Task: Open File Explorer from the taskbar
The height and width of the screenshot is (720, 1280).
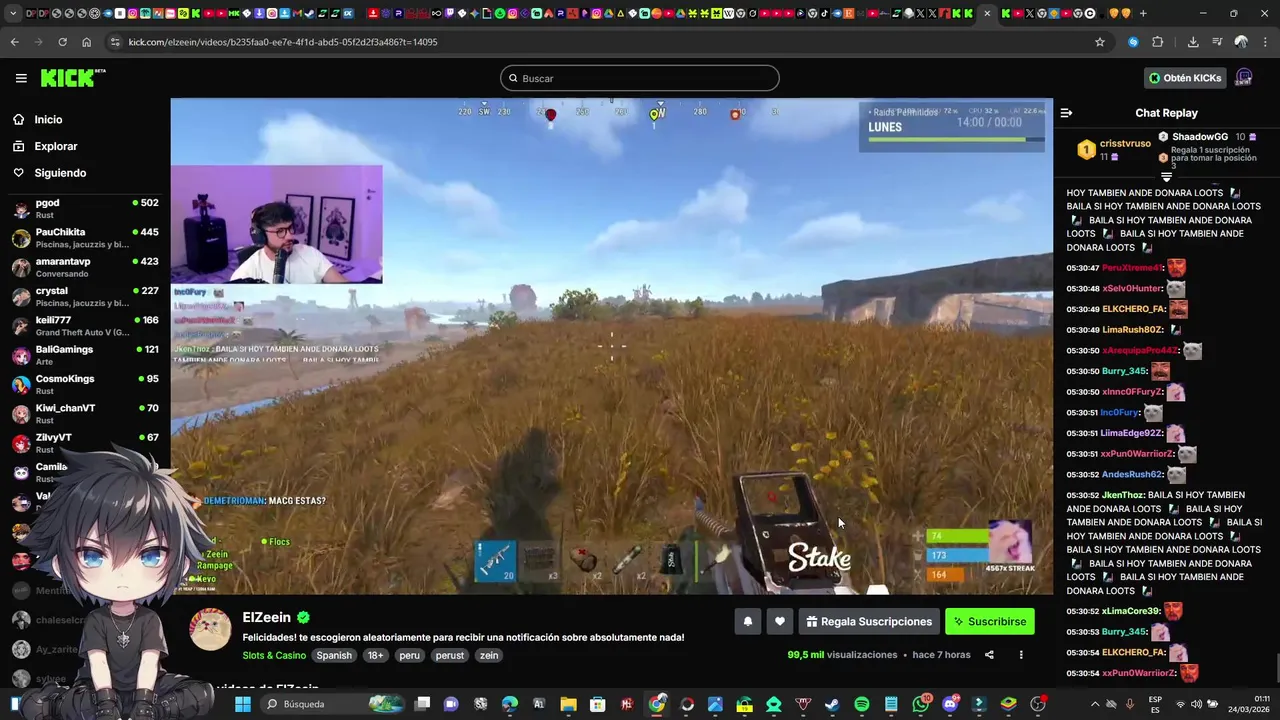Action: point(568,704)
